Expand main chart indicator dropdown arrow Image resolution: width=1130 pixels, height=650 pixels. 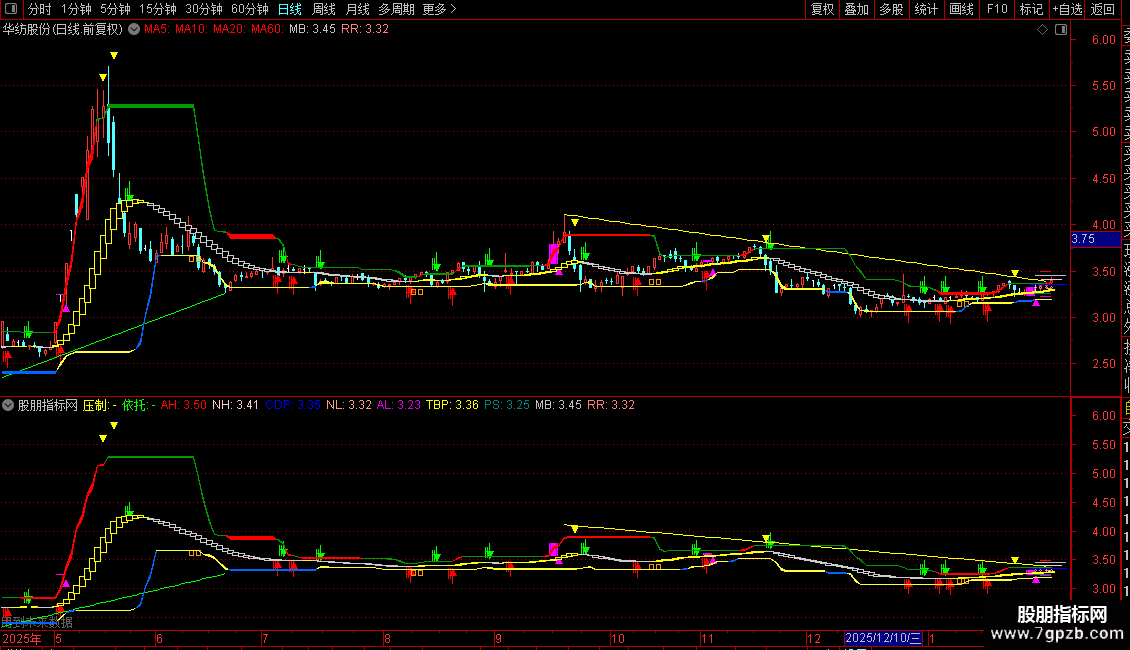pos(134,29)
